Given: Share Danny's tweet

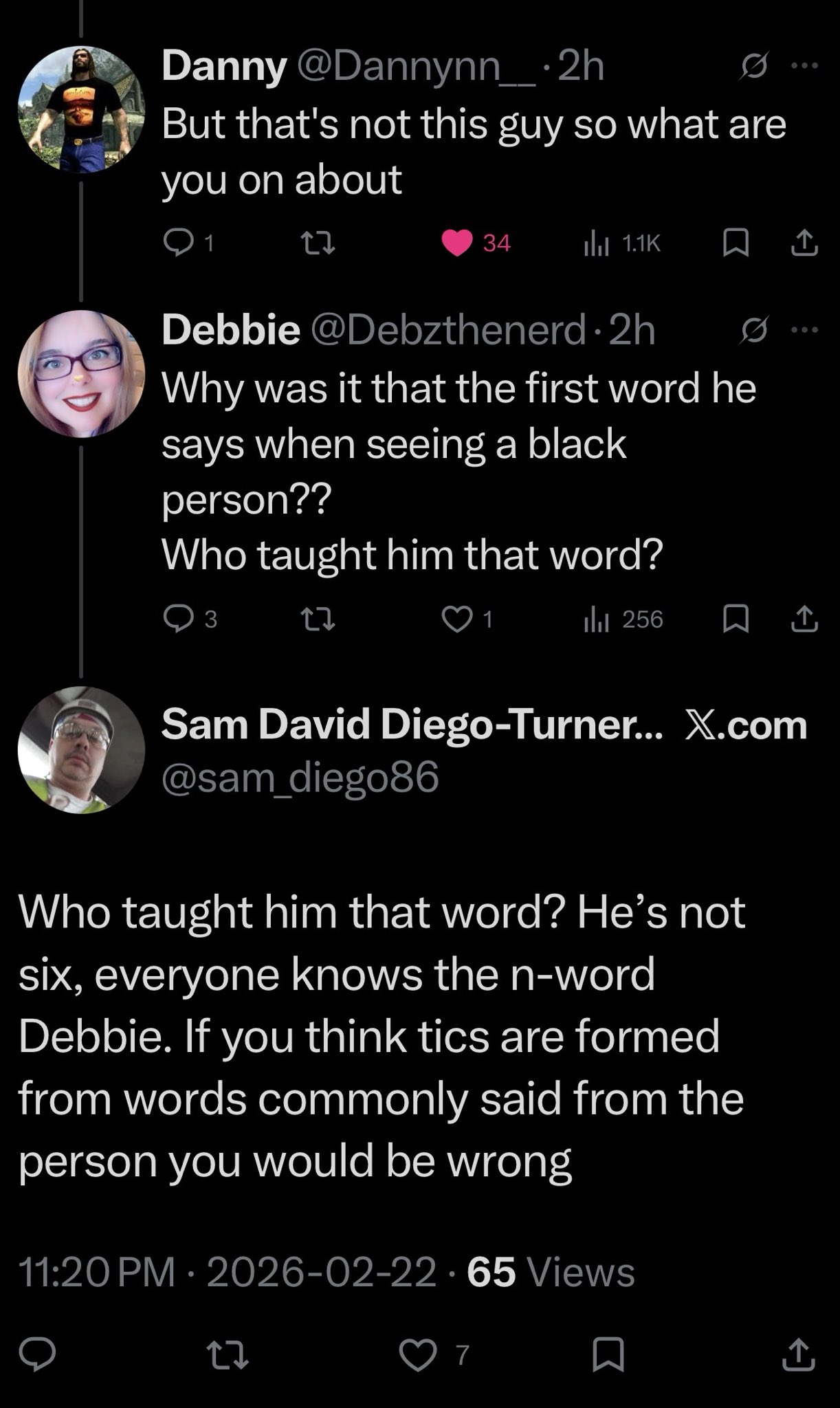Looking at the screenshot, I should [805, 243].
